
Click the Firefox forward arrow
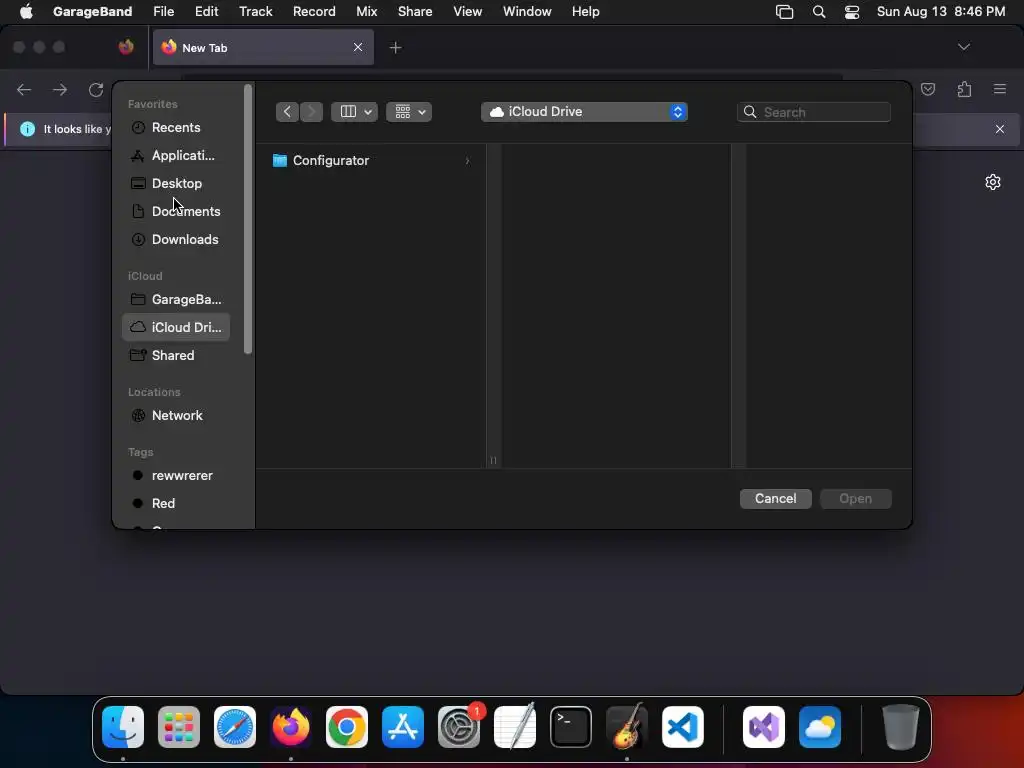tap(60, 89)
